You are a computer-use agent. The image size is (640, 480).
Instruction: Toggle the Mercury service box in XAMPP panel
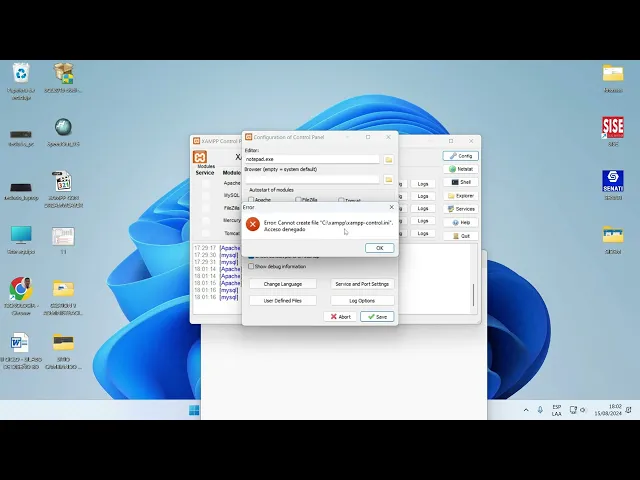206,220
